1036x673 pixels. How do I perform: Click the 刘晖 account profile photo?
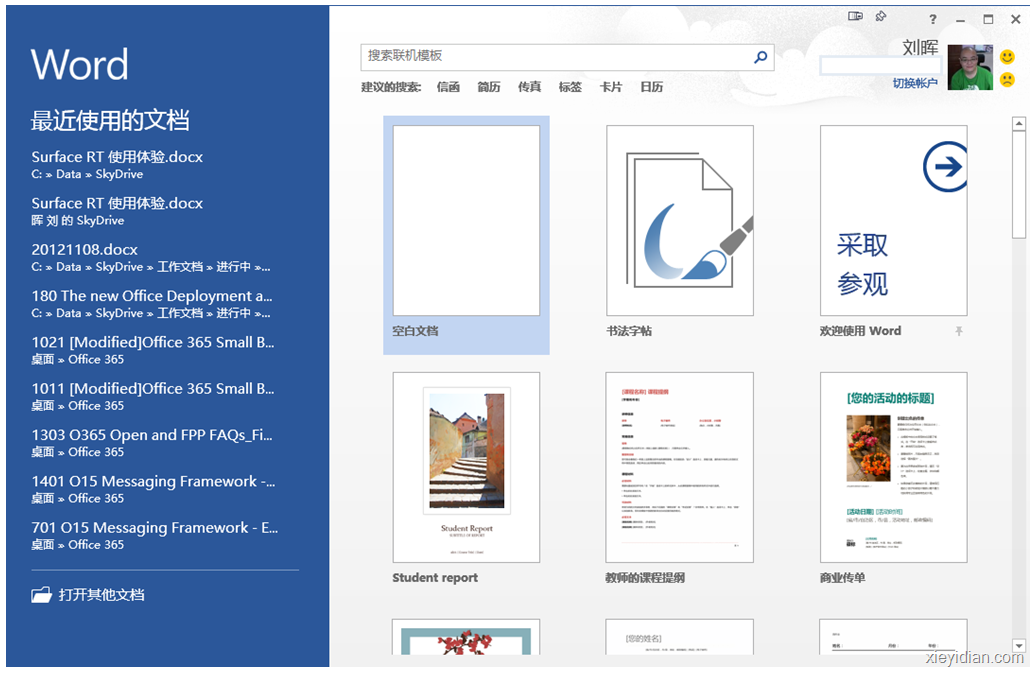pyautogui.click(x=970, y=67)
